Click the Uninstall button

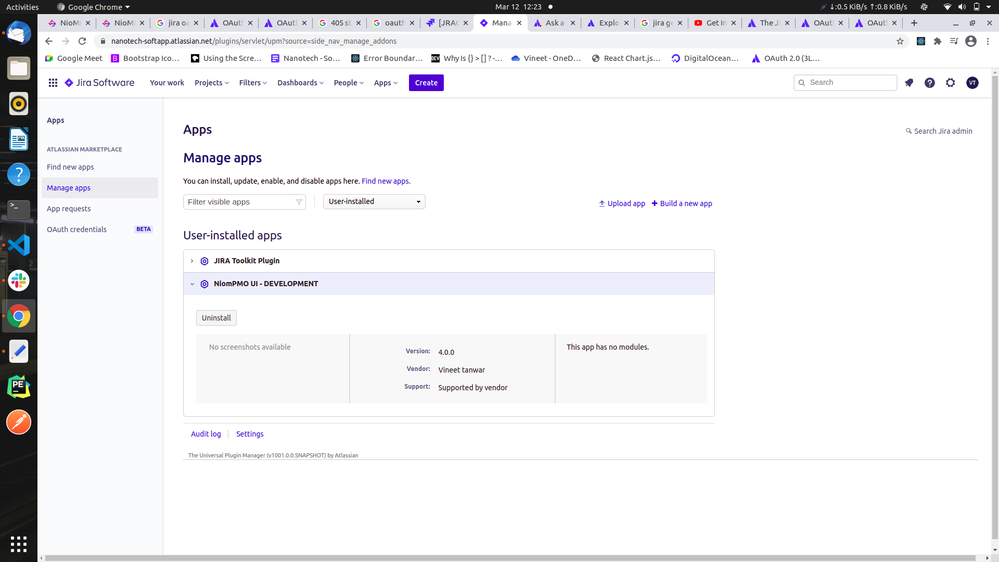(216, 318)
